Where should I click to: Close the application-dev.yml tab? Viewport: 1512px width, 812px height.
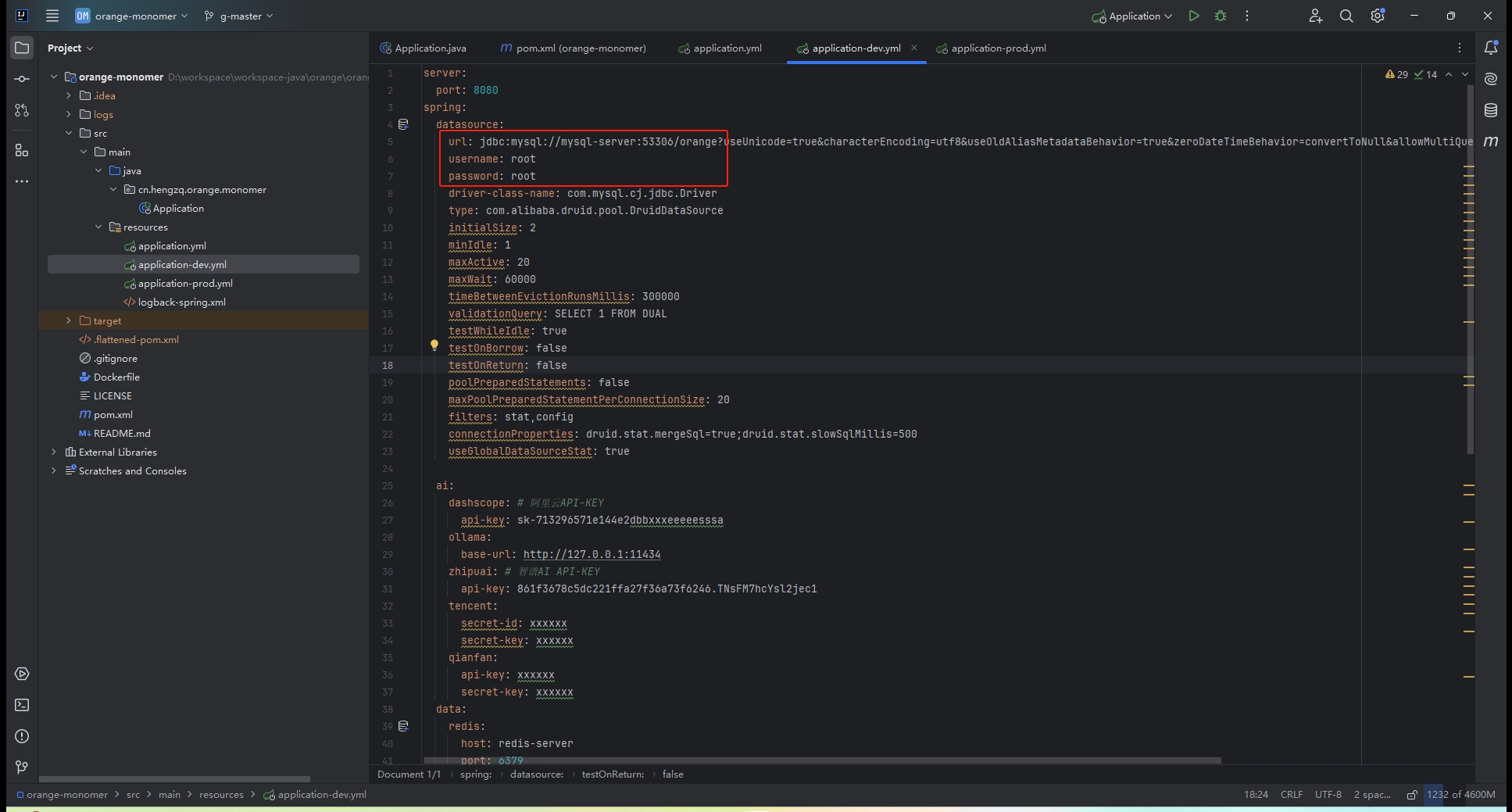click(x=914, y=48)
